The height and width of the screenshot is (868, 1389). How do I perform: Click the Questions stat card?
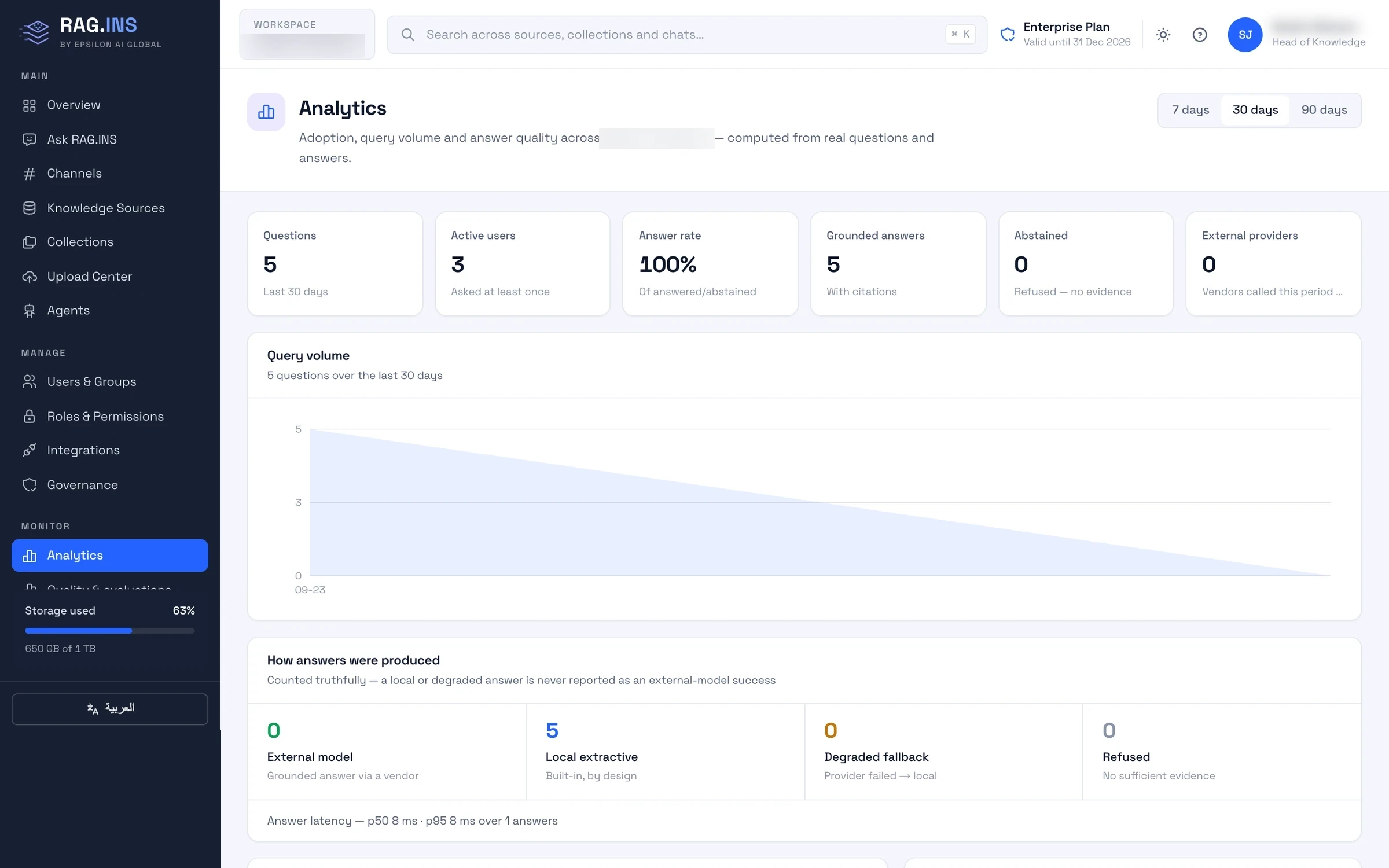pyautogui.click(x=335, y=264)
